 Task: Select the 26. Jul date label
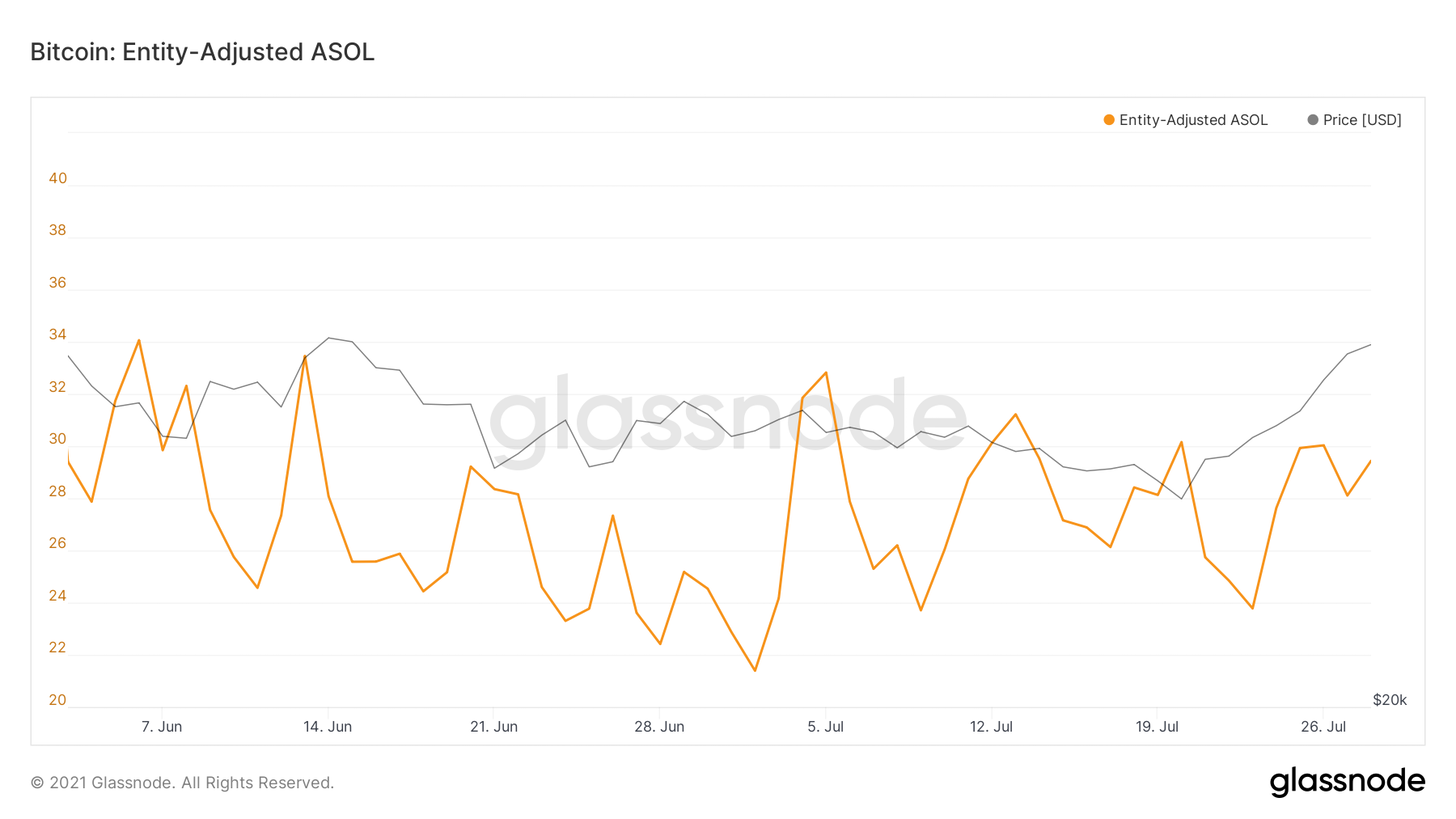(1322, 727)
